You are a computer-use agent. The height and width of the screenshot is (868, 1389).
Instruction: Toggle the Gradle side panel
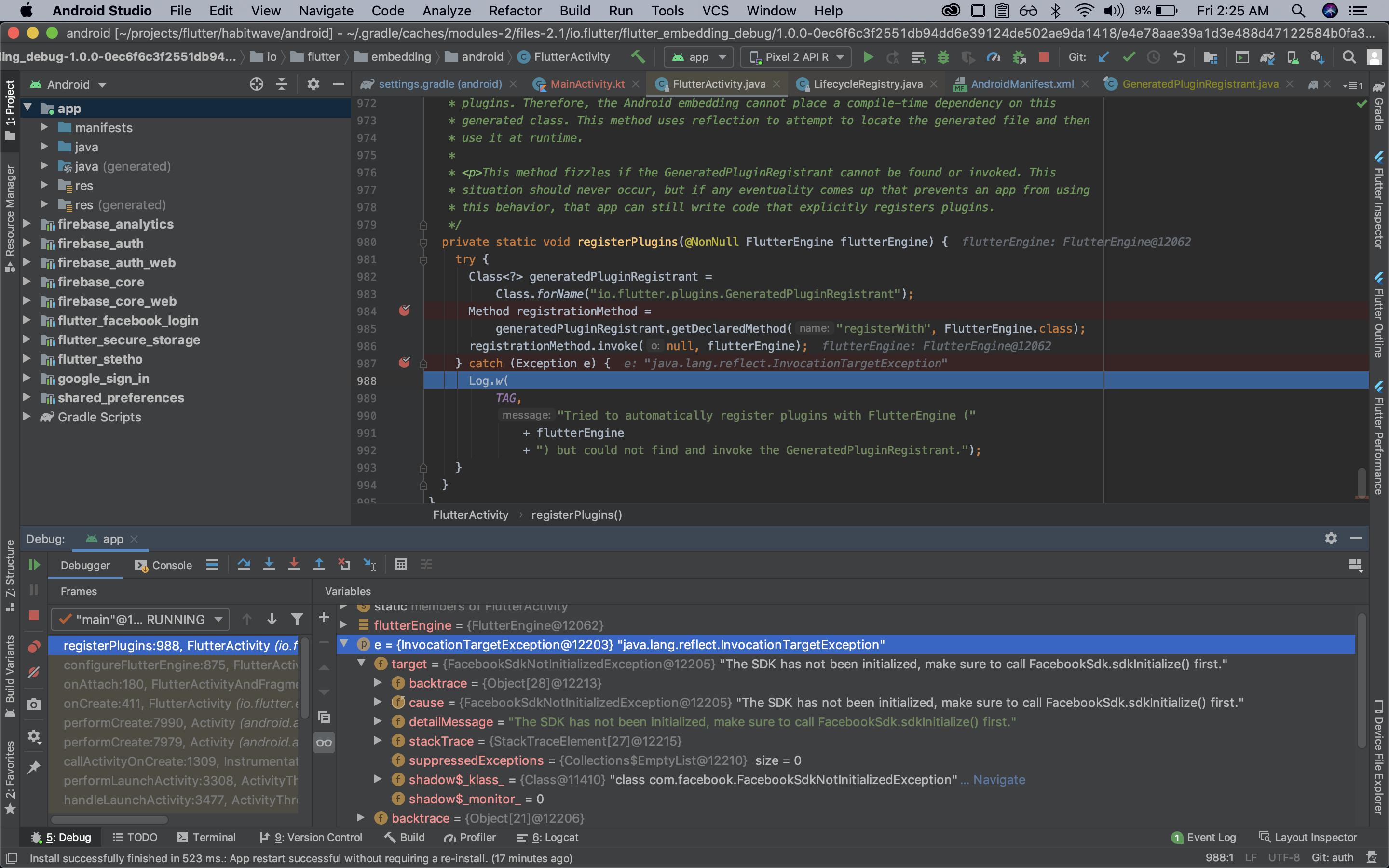point(1379,107)
